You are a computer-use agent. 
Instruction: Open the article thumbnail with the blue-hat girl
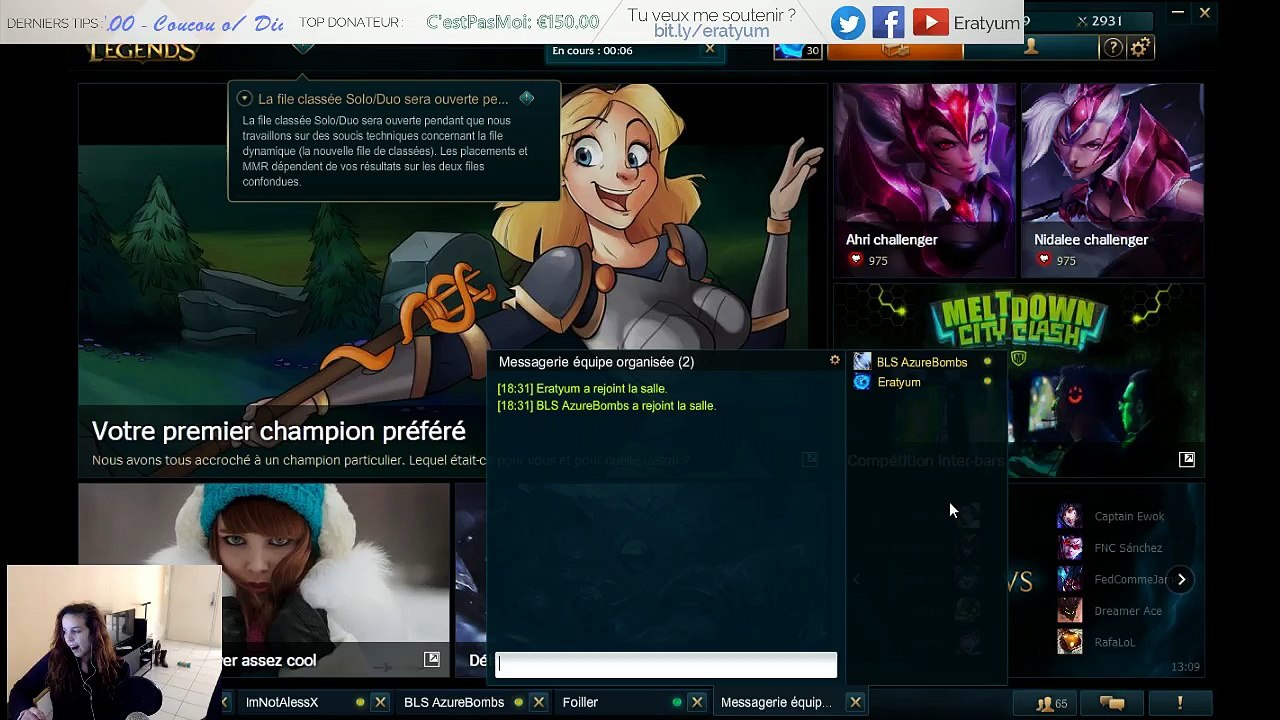(264, 580)
